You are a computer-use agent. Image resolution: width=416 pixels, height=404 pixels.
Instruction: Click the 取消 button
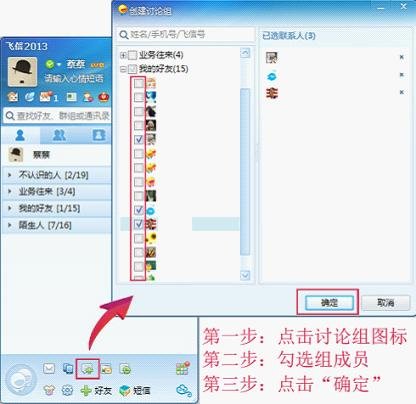point(386,303)
